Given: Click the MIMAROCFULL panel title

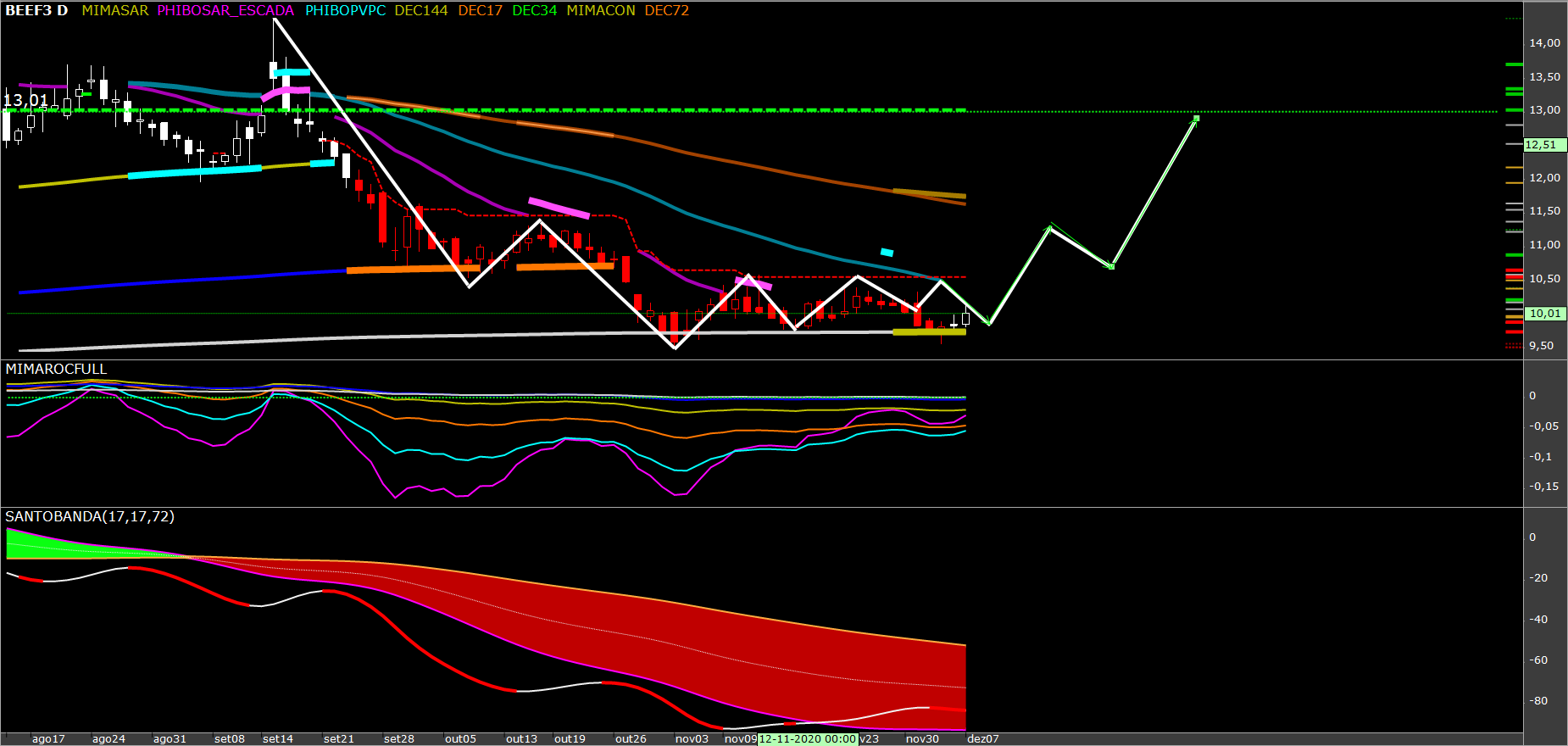Looking at the screenshot, I should click(56, 370).
